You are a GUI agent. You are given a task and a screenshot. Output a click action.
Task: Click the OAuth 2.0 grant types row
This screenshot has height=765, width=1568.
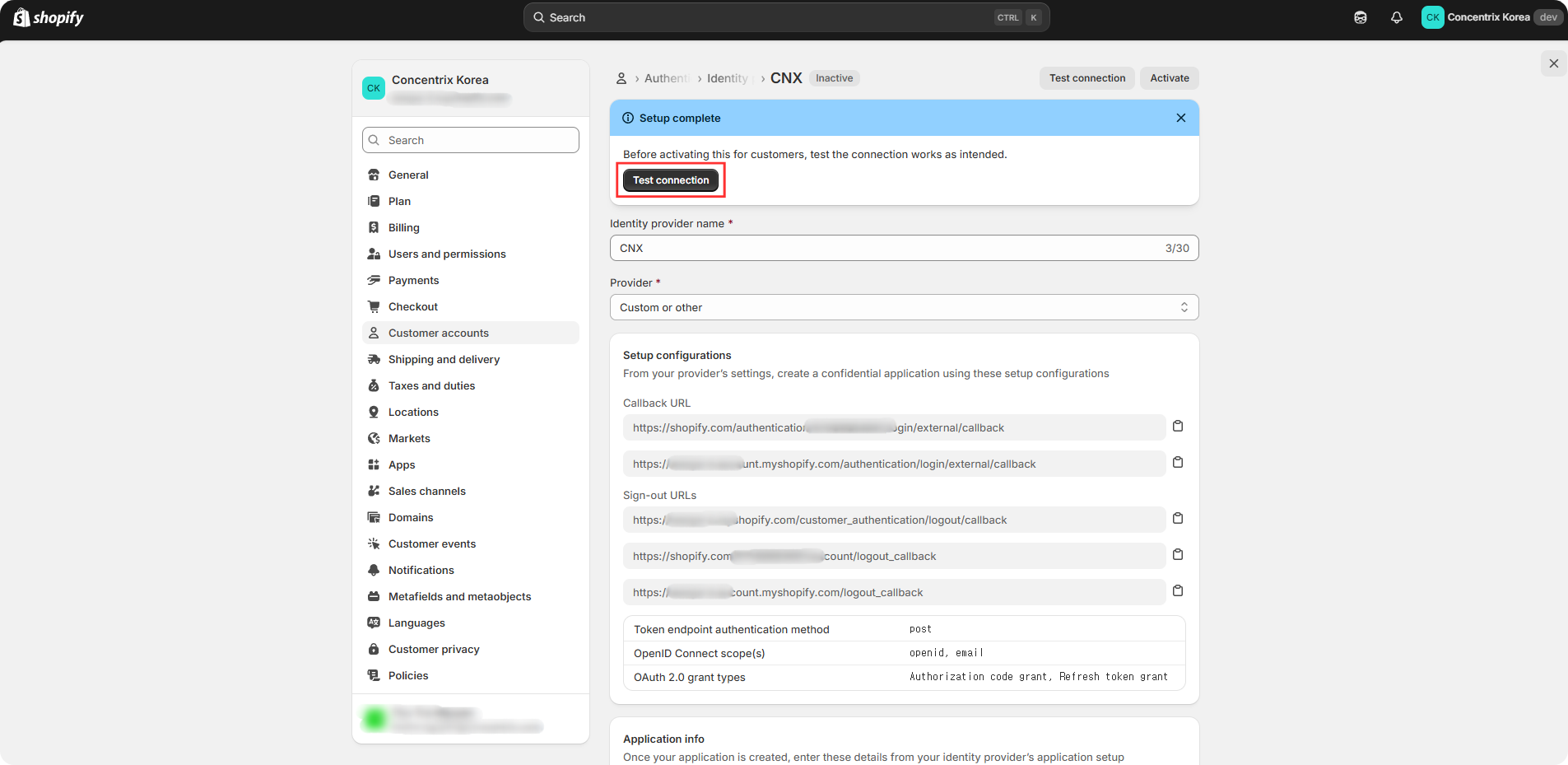point(904,677)
